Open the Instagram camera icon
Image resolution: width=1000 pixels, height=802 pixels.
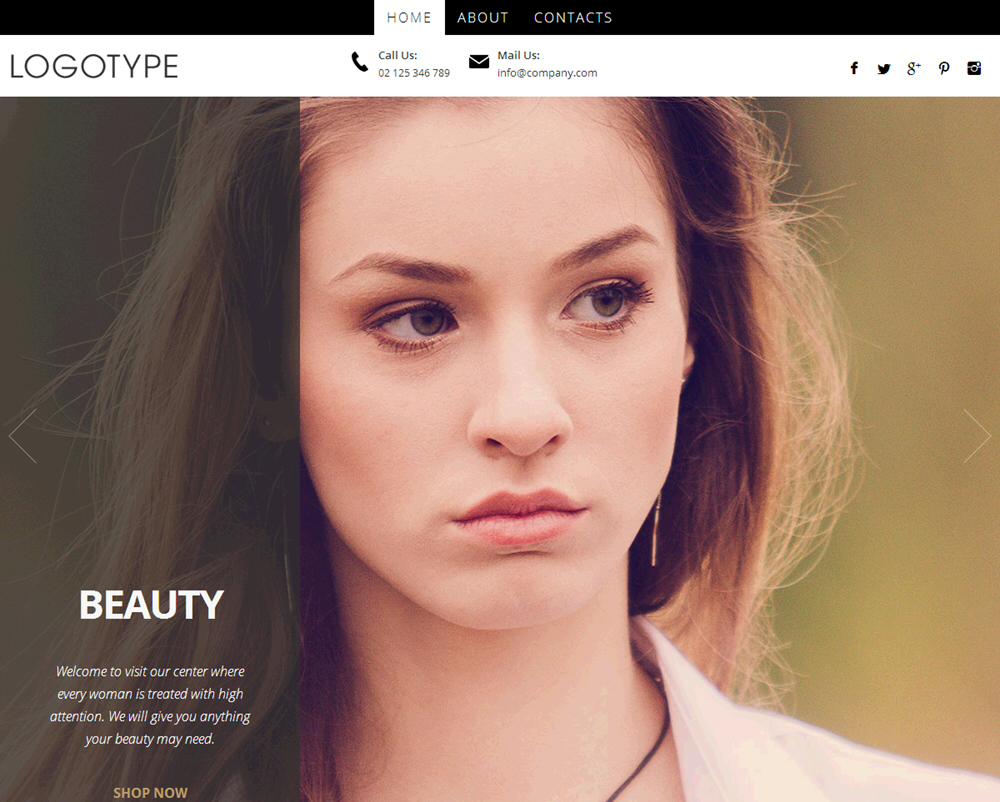click(x=974, y=68)
